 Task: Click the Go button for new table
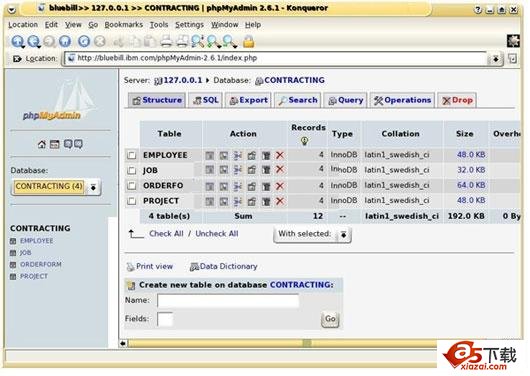pyautogui.click(x=330, y=319)
